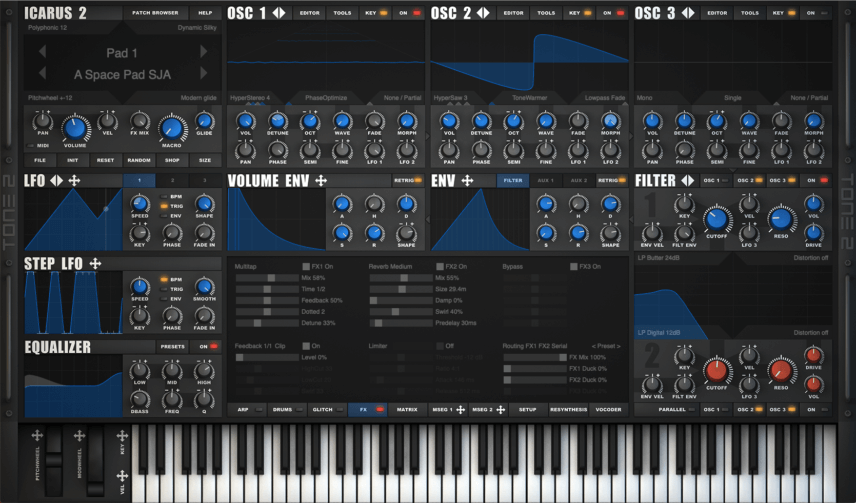Click the HELP button
The height and width of the screenshot is (503, 856).
pos(205,13)
